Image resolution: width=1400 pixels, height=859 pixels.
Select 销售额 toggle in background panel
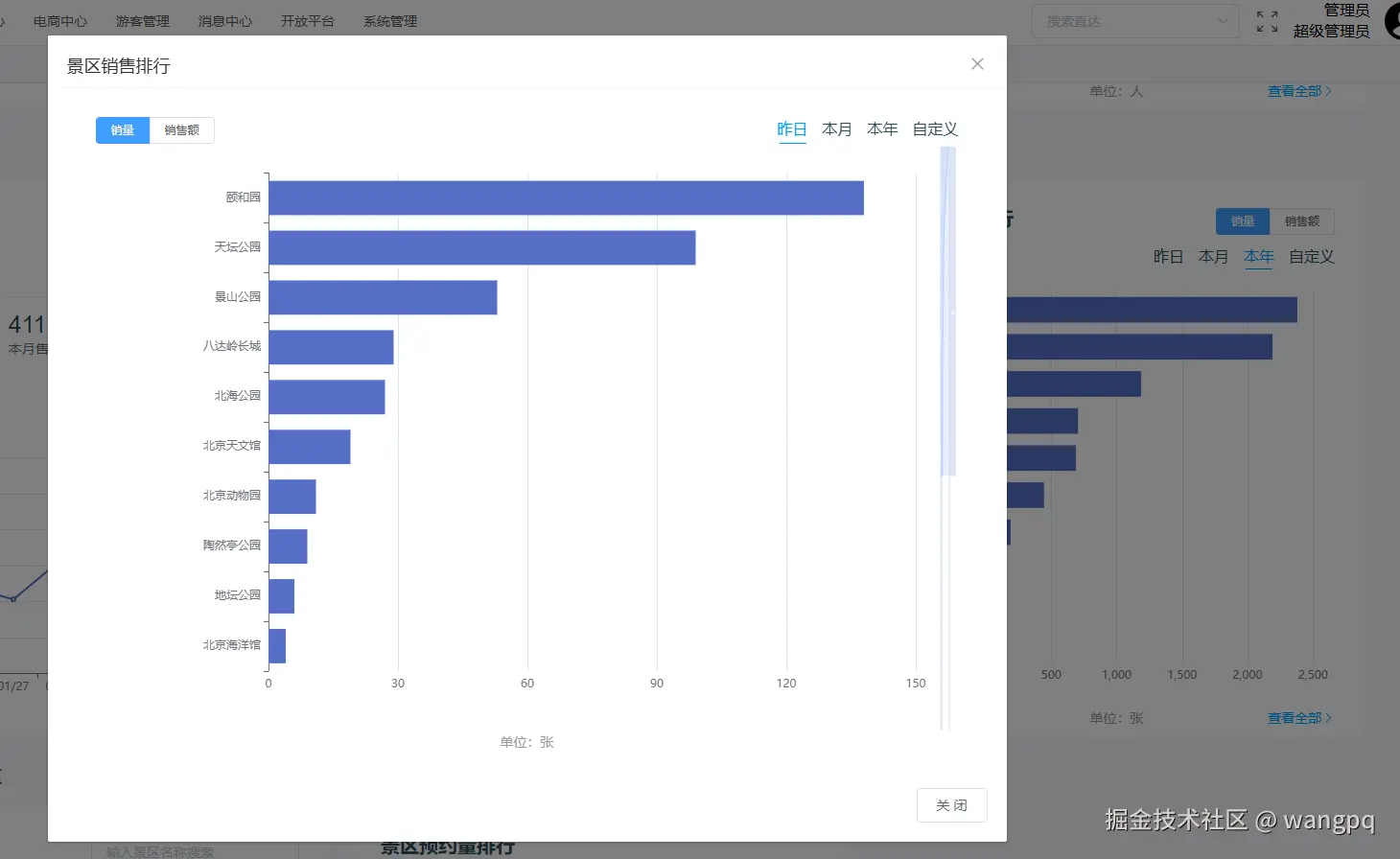pos(1302,221)
